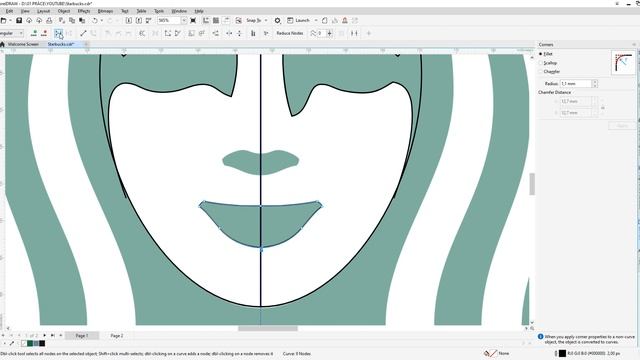The height and width of the screenshot is (360, 640).
Task: Click the Convert to line icon
Action: [x=83, y=33]
